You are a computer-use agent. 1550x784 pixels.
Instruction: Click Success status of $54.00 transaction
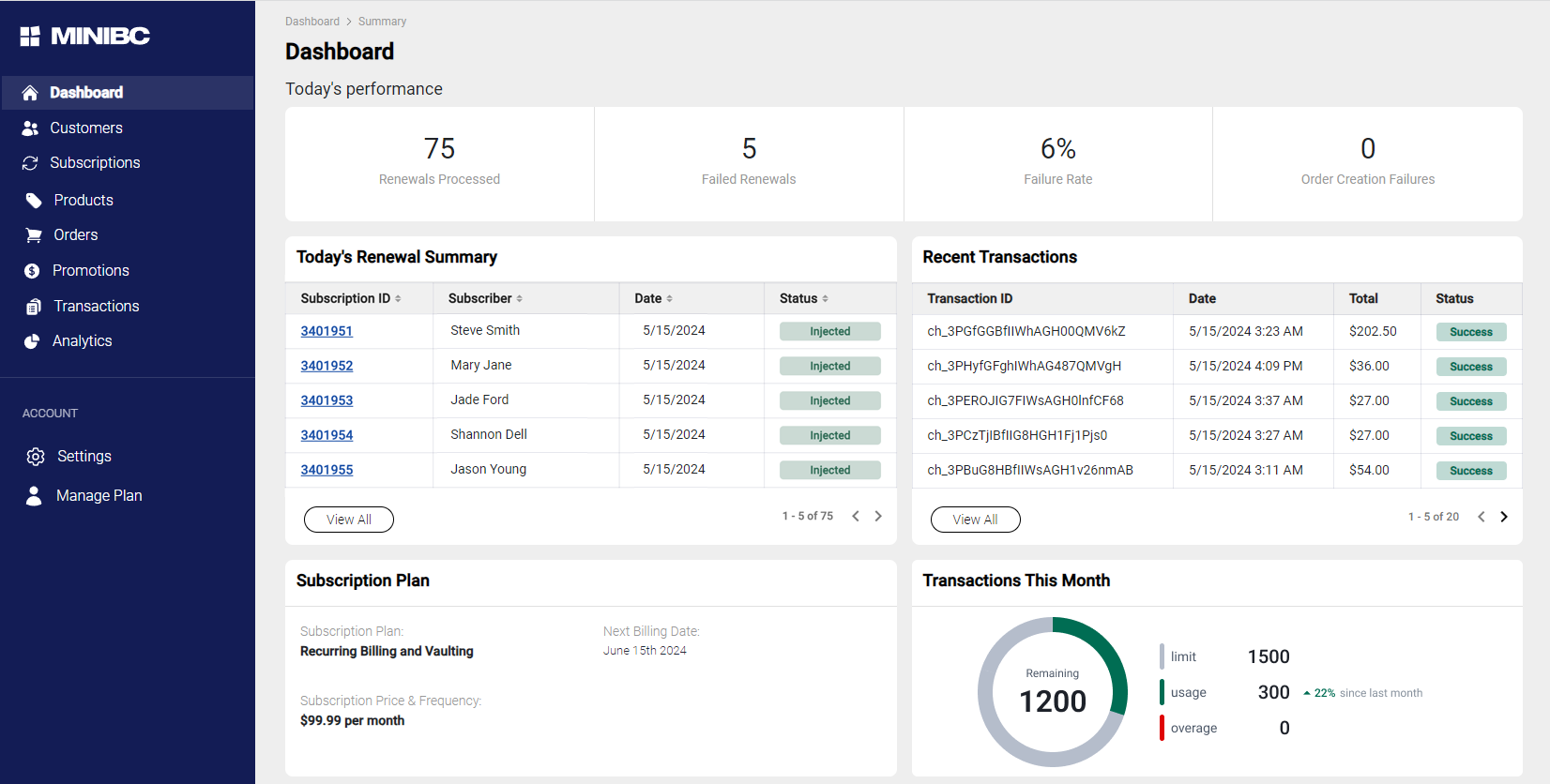point(1471,471)
